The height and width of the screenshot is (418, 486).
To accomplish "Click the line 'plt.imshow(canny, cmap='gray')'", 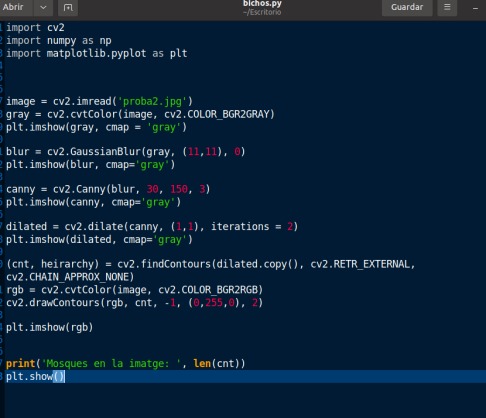I will [x=93, y=202].
